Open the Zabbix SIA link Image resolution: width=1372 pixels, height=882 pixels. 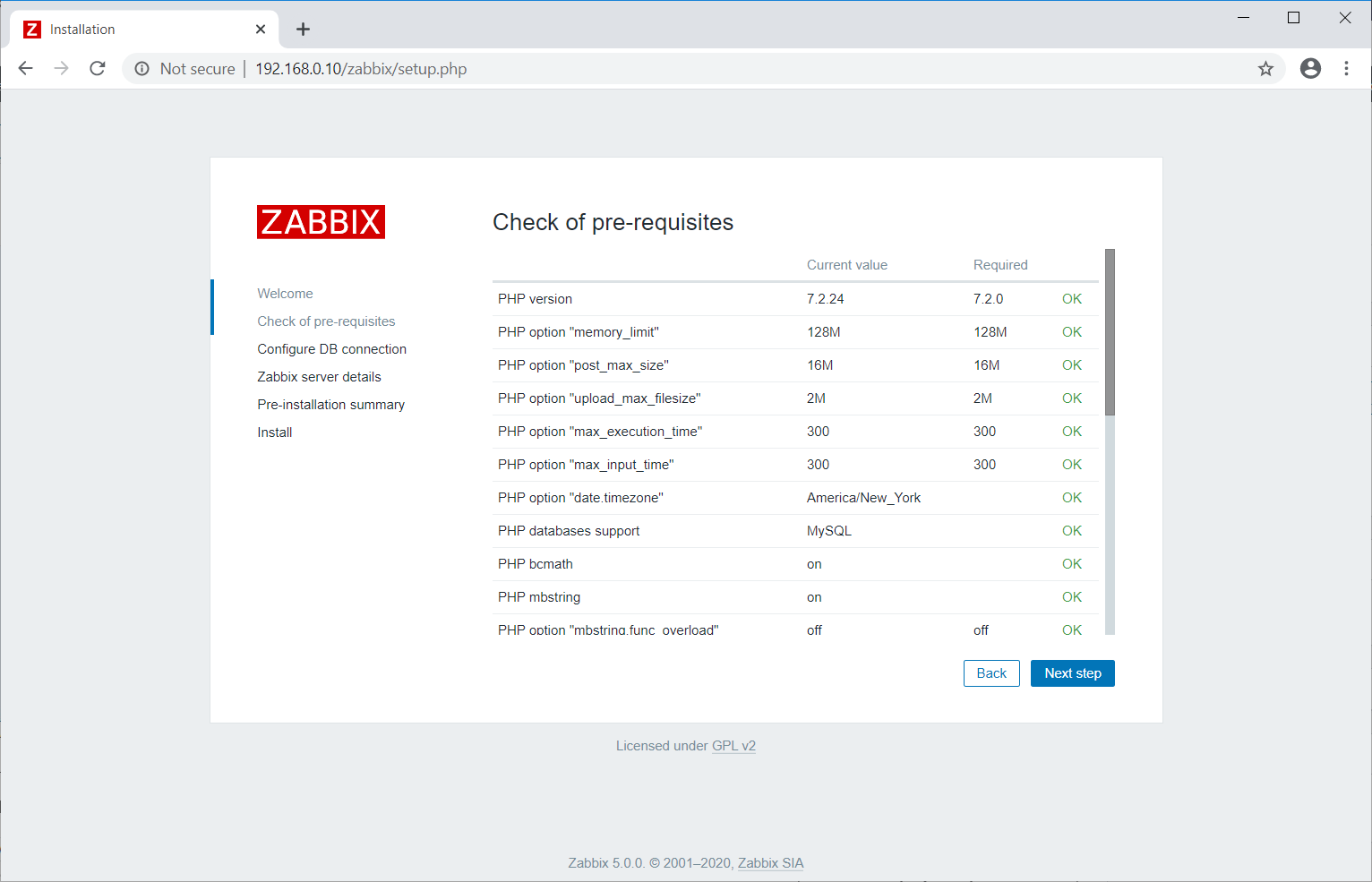tap(770, 863)
